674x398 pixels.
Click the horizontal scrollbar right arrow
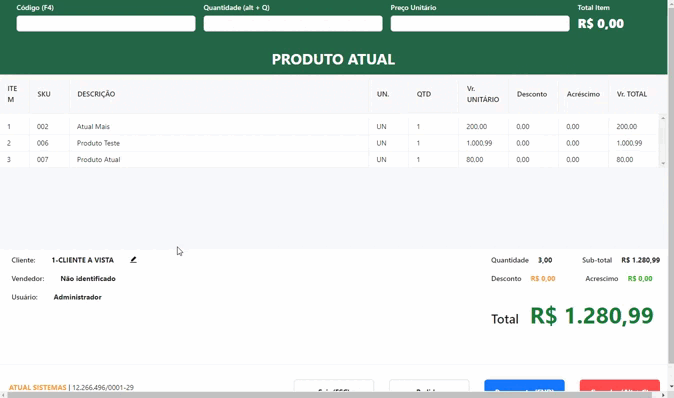[x=664, y=395]
